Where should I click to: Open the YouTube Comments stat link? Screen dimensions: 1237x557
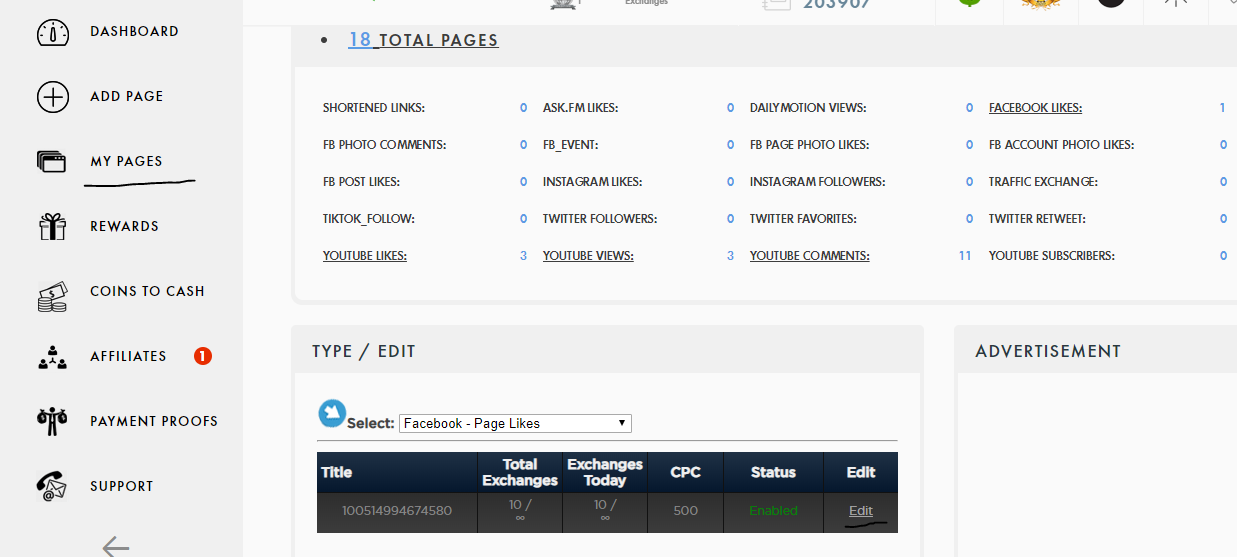coord(809,256)
